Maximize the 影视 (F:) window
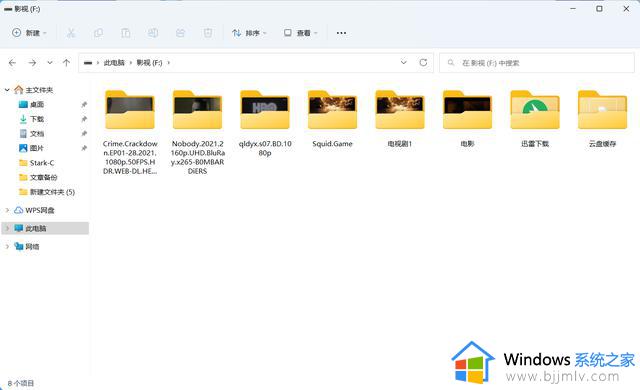The image size is (640, 390). pos(599,9)
